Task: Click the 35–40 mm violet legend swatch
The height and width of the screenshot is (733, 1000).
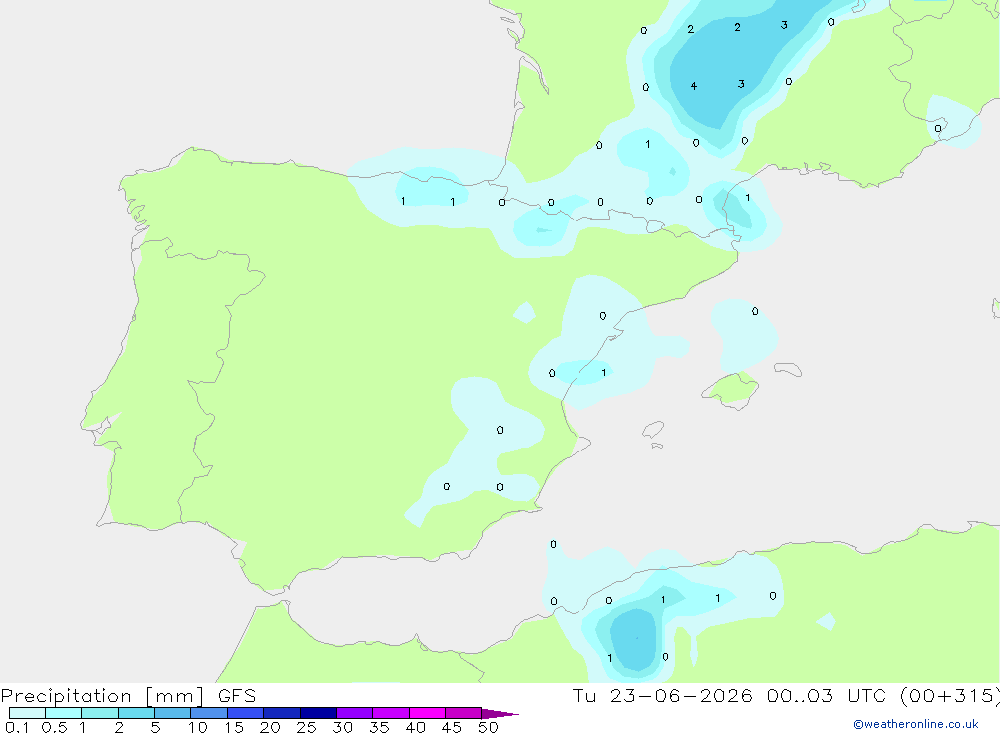Action: tap(391, 713)
